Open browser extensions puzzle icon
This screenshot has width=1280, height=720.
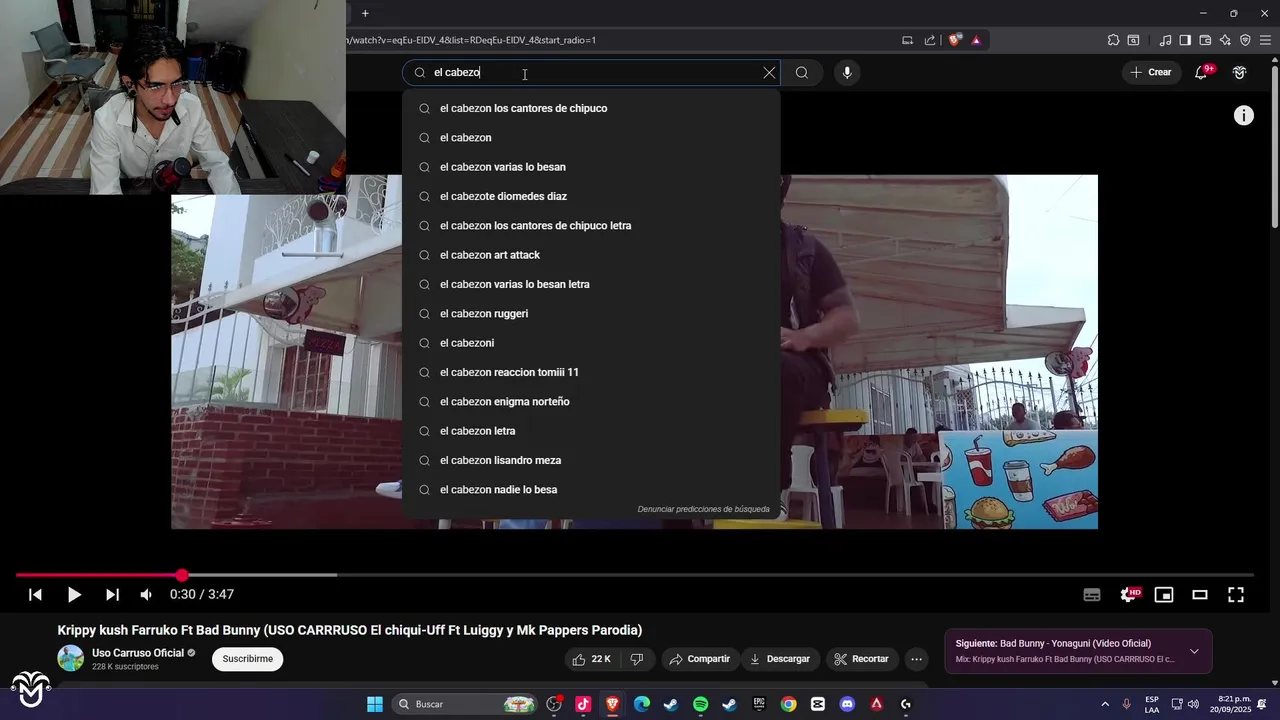(x=1113, y=40)
